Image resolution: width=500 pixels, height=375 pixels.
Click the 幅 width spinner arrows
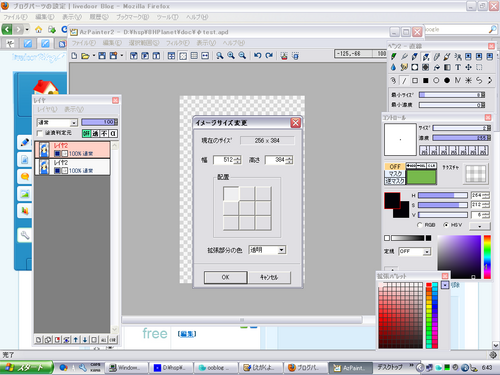coord(237,160)
